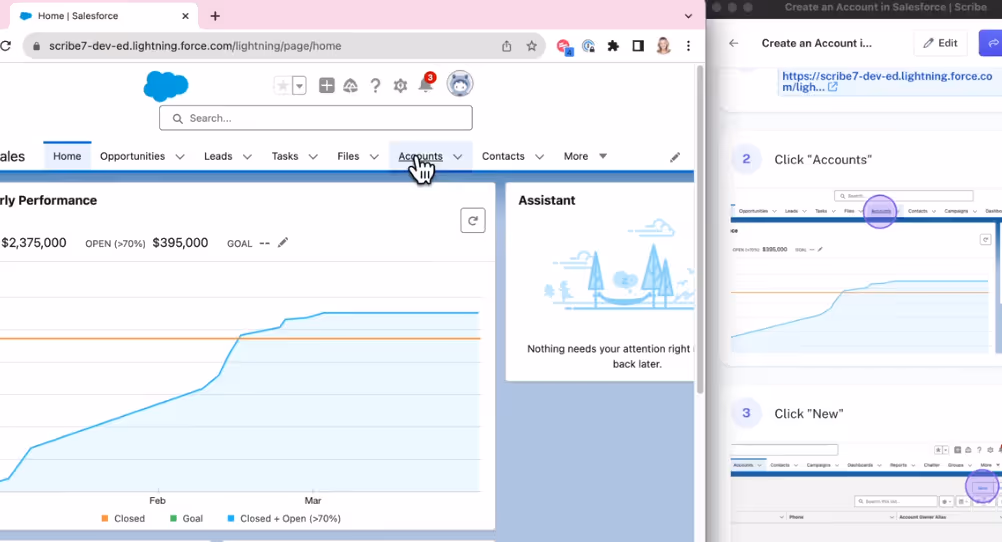The height and width of the screenshot is (542, 1002).
Task: Expand the Contacts tab chevron
Action: pos(539,157)
